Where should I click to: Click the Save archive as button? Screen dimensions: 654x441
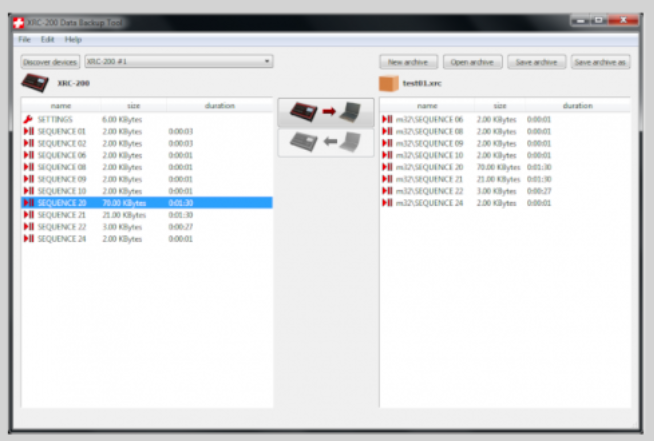600,62
